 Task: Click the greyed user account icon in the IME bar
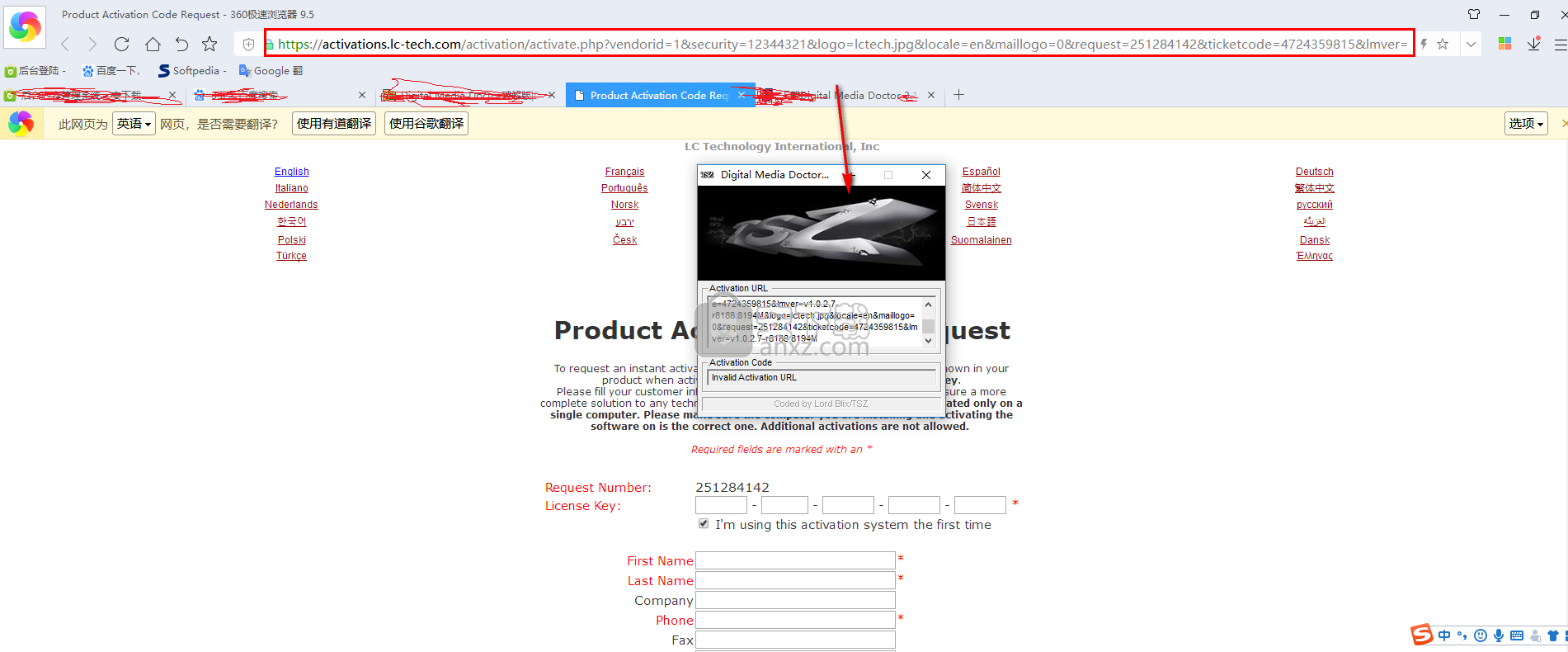pyautogui.click(x=1535, y=635)
